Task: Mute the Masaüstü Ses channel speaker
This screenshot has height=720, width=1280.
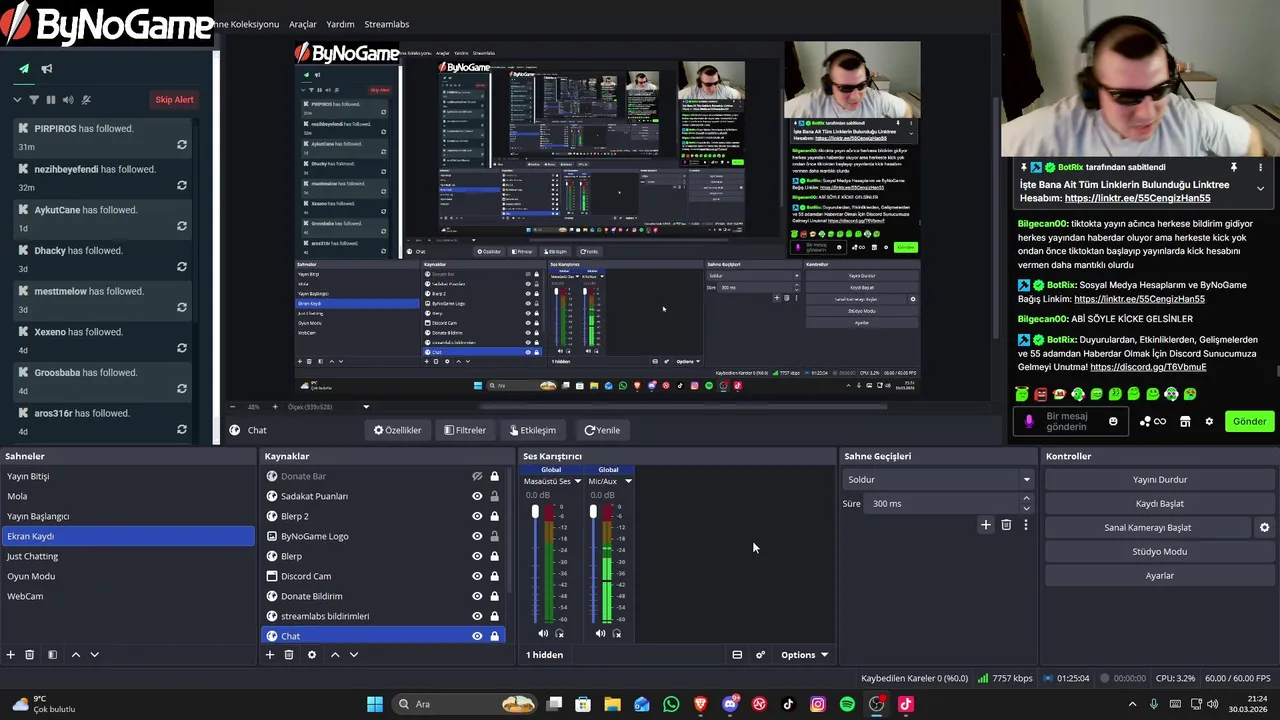Action: [x=543, y=633]
